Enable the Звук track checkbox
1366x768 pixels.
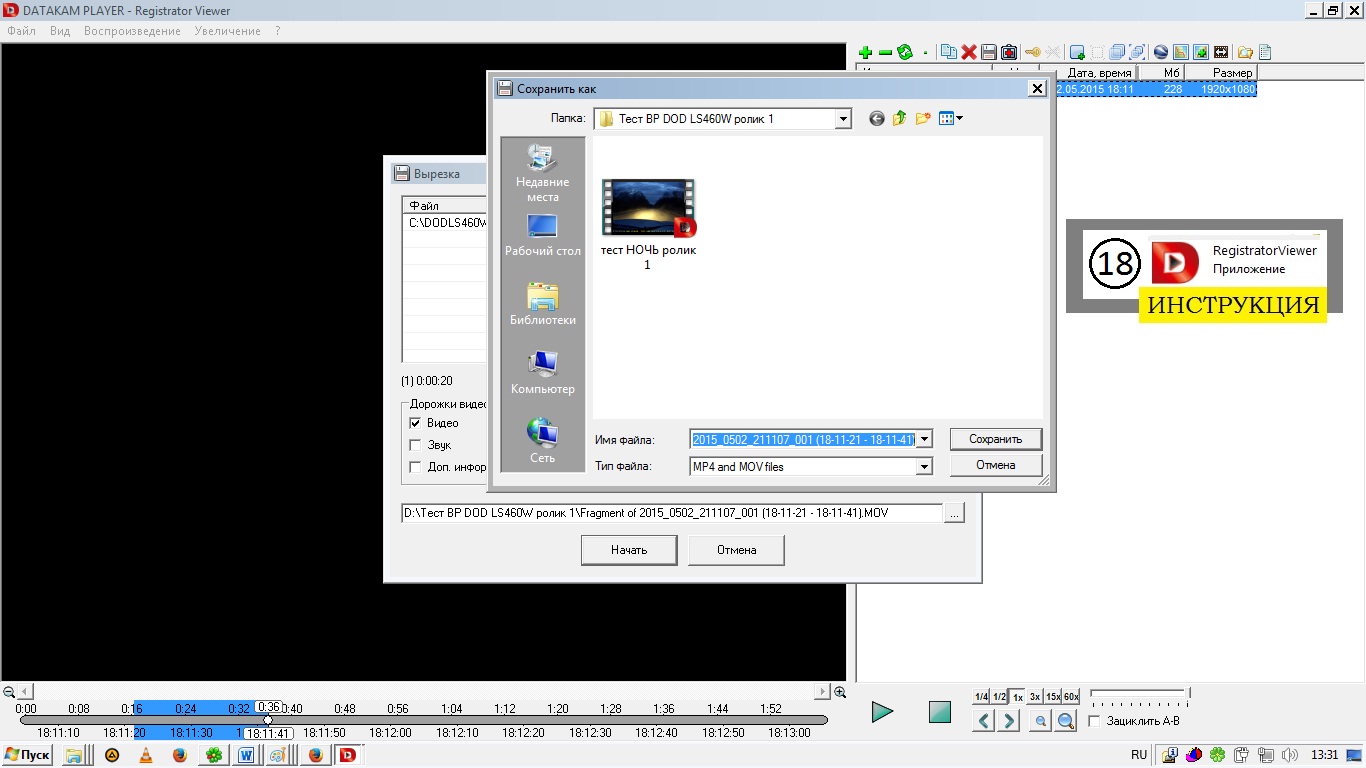click(416, 445)
